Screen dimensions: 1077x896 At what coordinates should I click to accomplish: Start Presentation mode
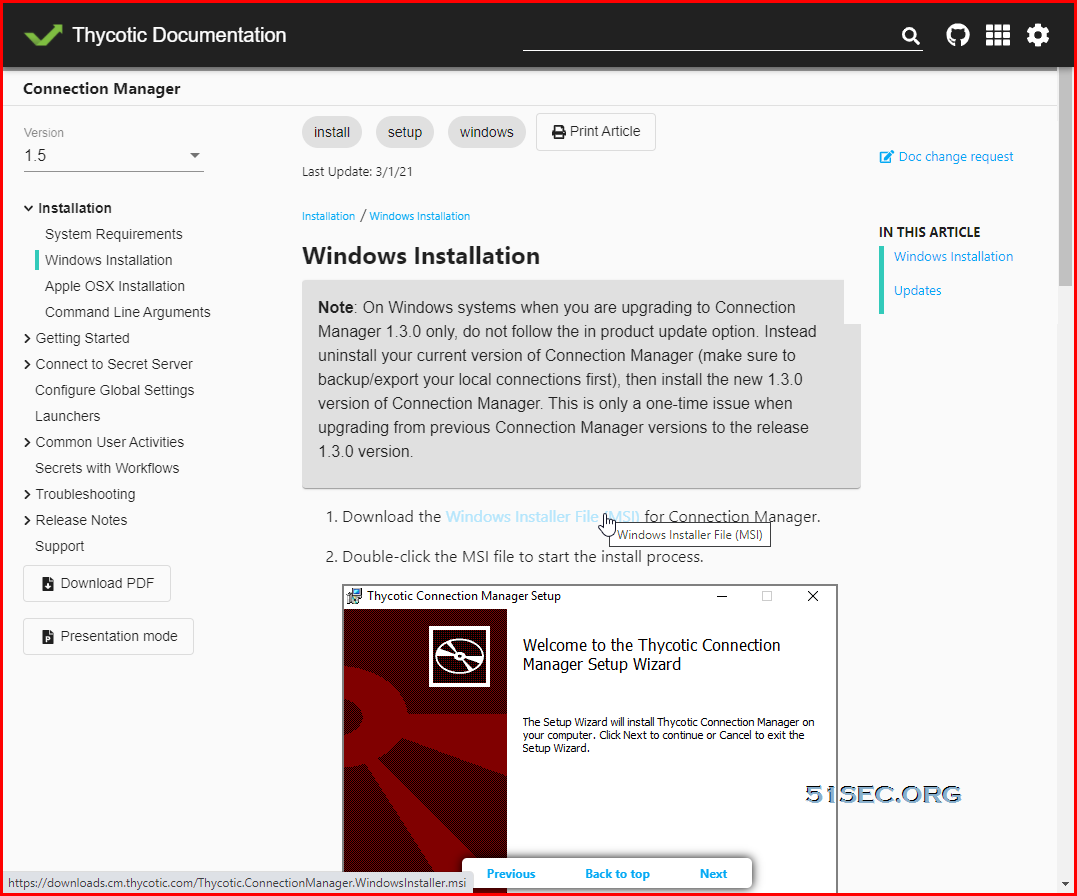[109, 636]
